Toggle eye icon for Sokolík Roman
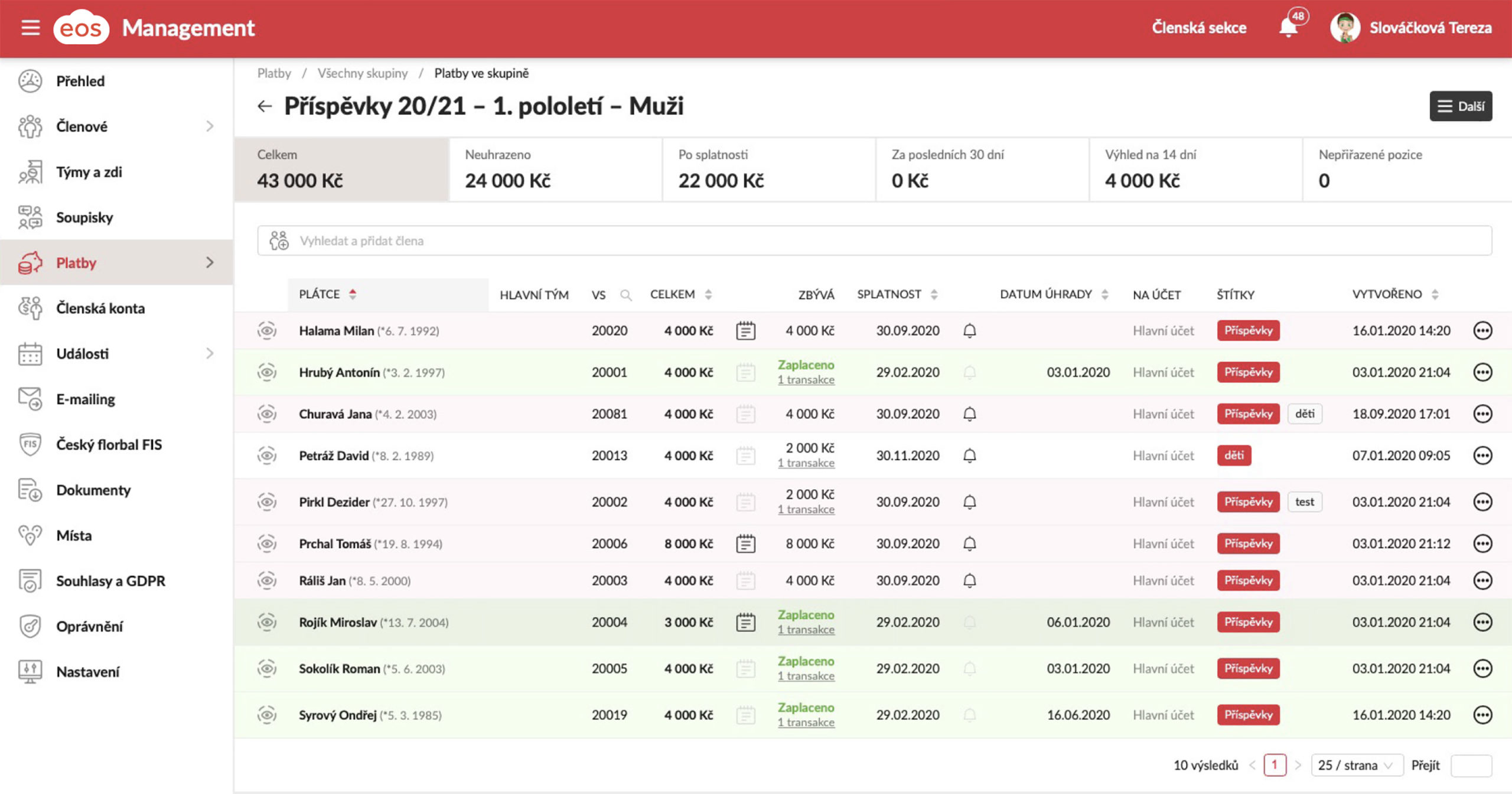 (267, 669)
